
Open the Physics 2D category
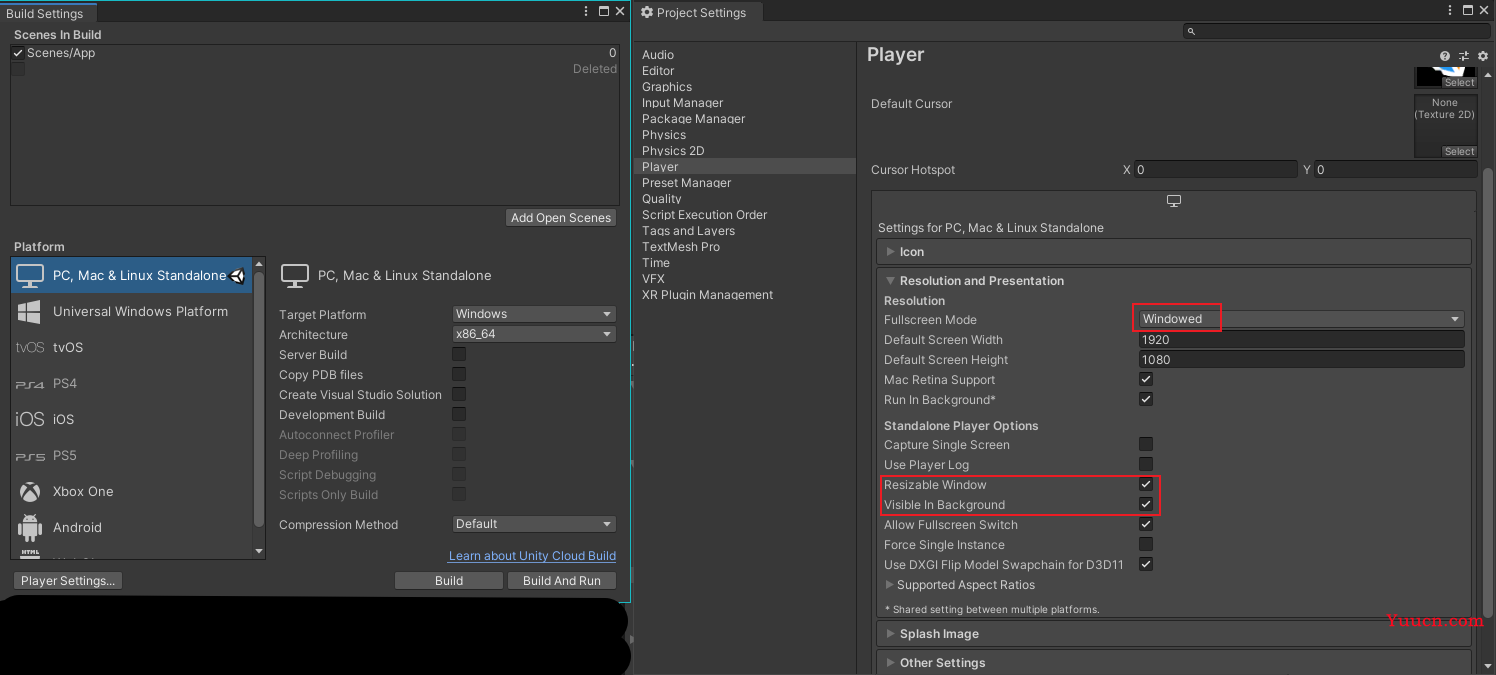point(673,151)
